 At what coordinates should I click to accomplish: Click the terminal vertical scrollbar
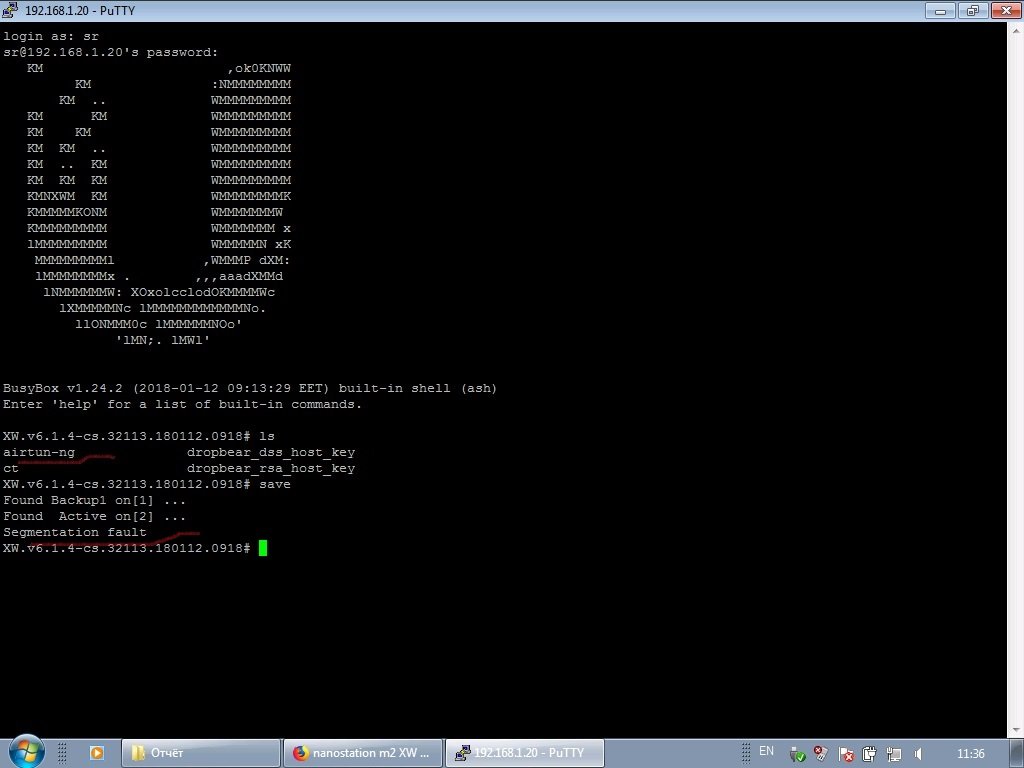(x=1016, y=379)
